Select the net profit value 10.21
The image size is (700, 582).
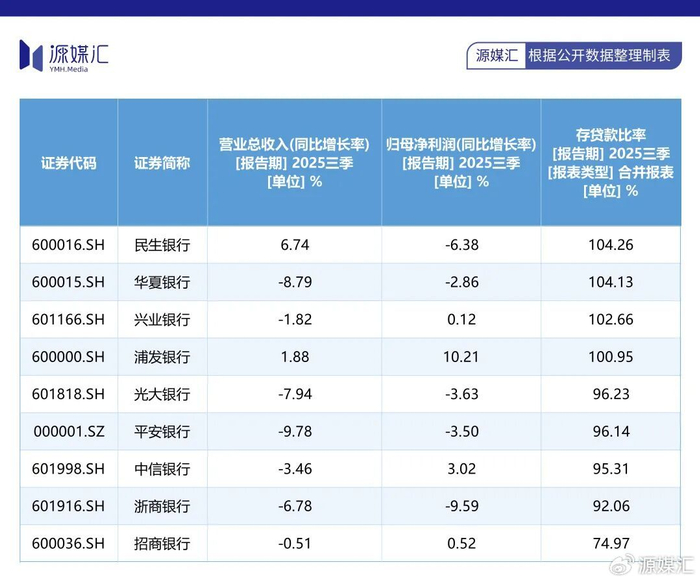pyautogui.click(x=461, y=357)
